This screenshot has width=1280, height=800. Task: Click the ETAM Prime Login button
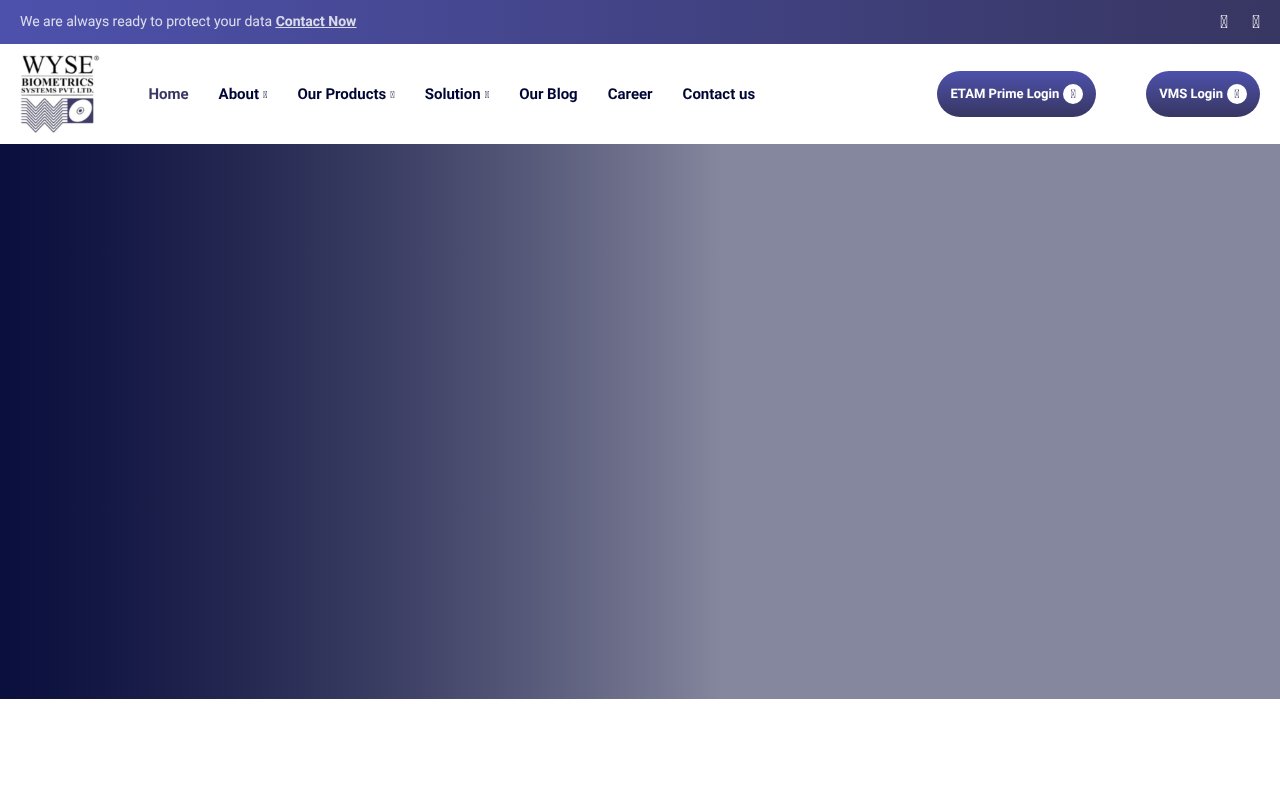click(x=1016, y=93)
